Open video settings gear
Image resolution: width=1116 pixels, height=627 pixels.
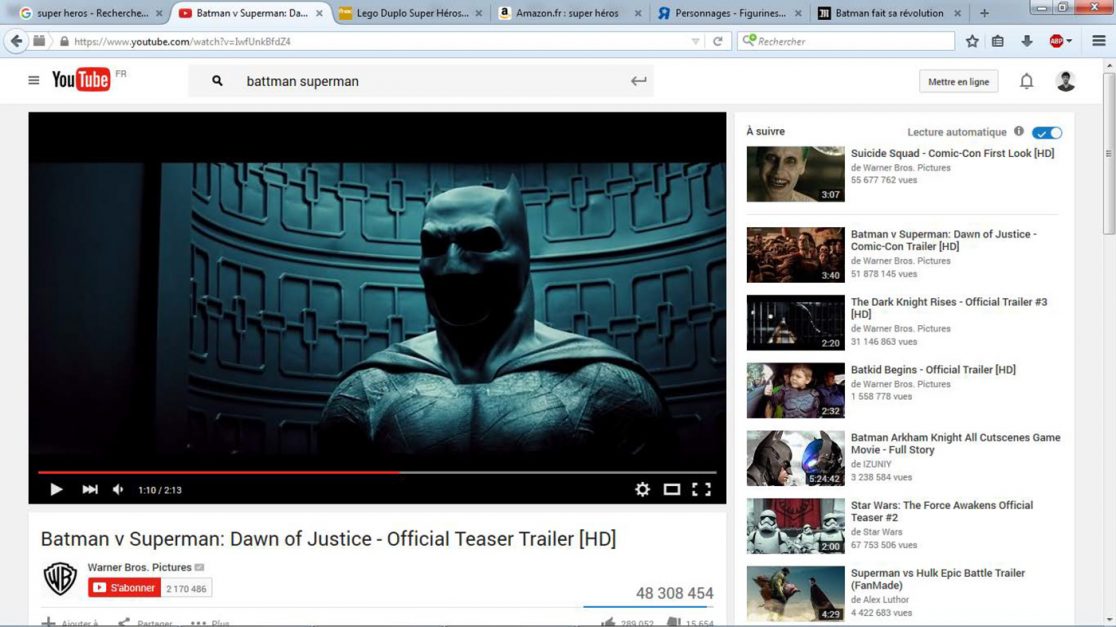pos(642,489)
